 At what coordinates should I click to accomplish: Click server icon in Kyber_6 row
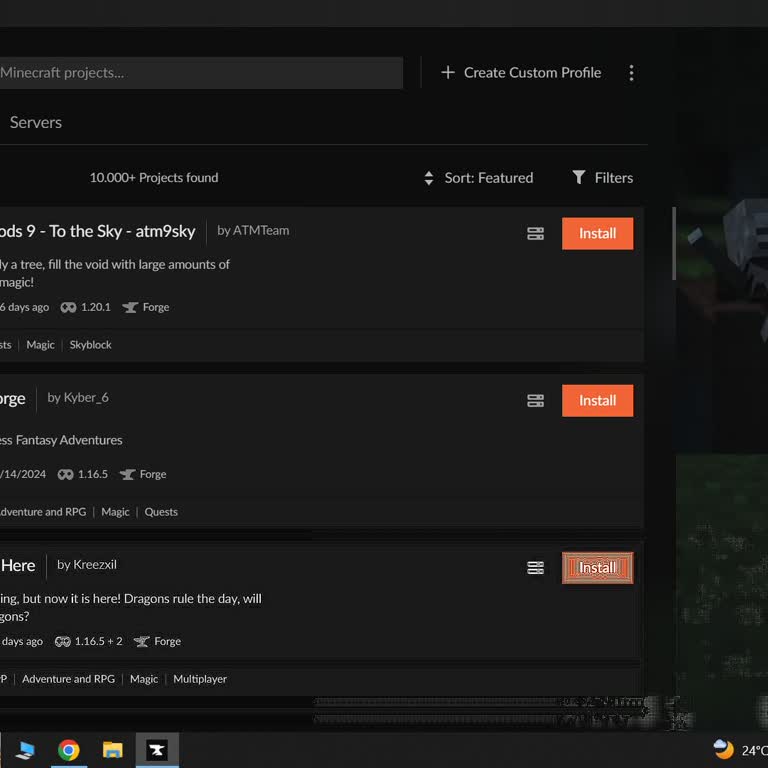click(x=535, y=401)
